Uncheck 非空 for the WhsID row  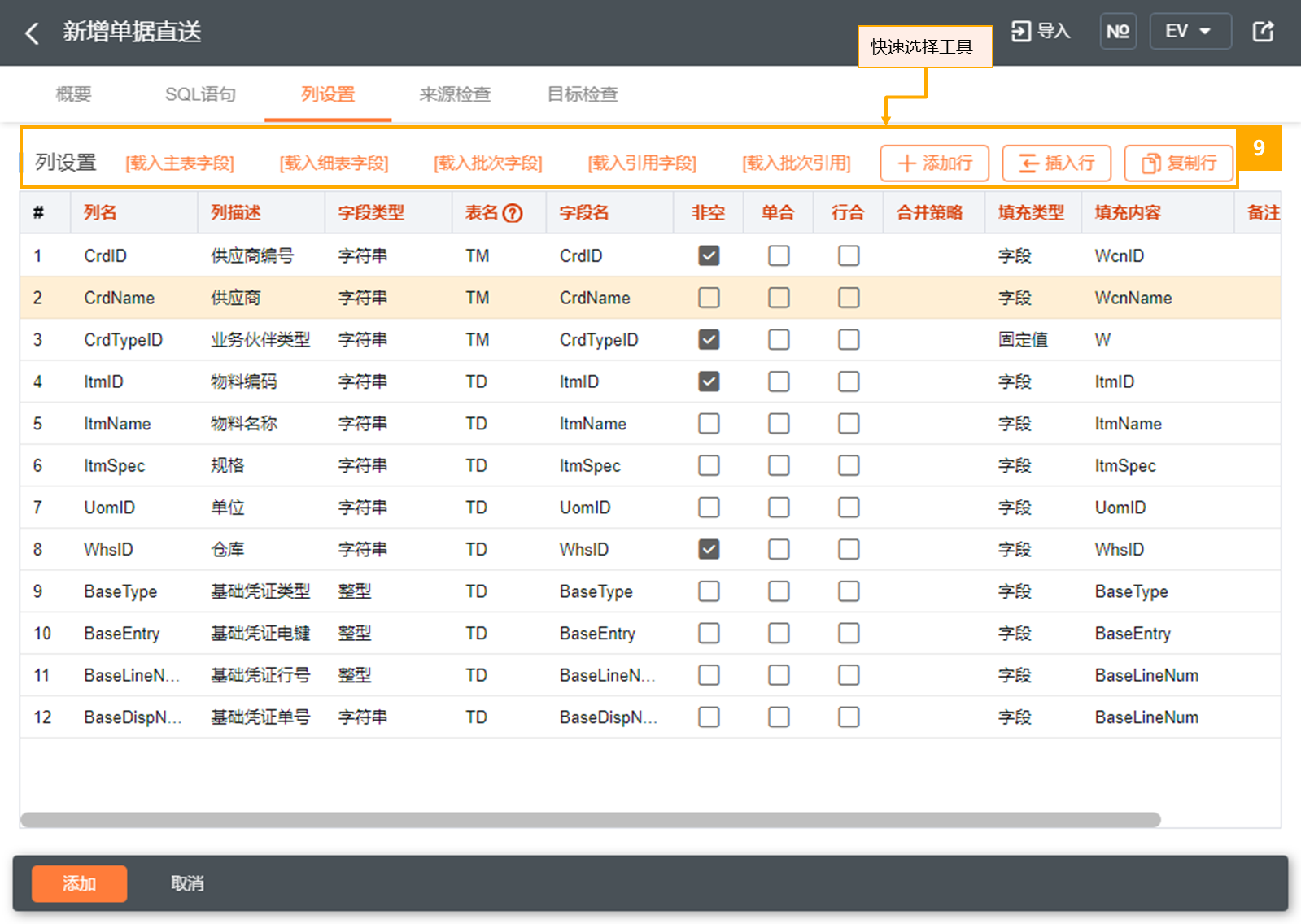(x=709, y=549)
